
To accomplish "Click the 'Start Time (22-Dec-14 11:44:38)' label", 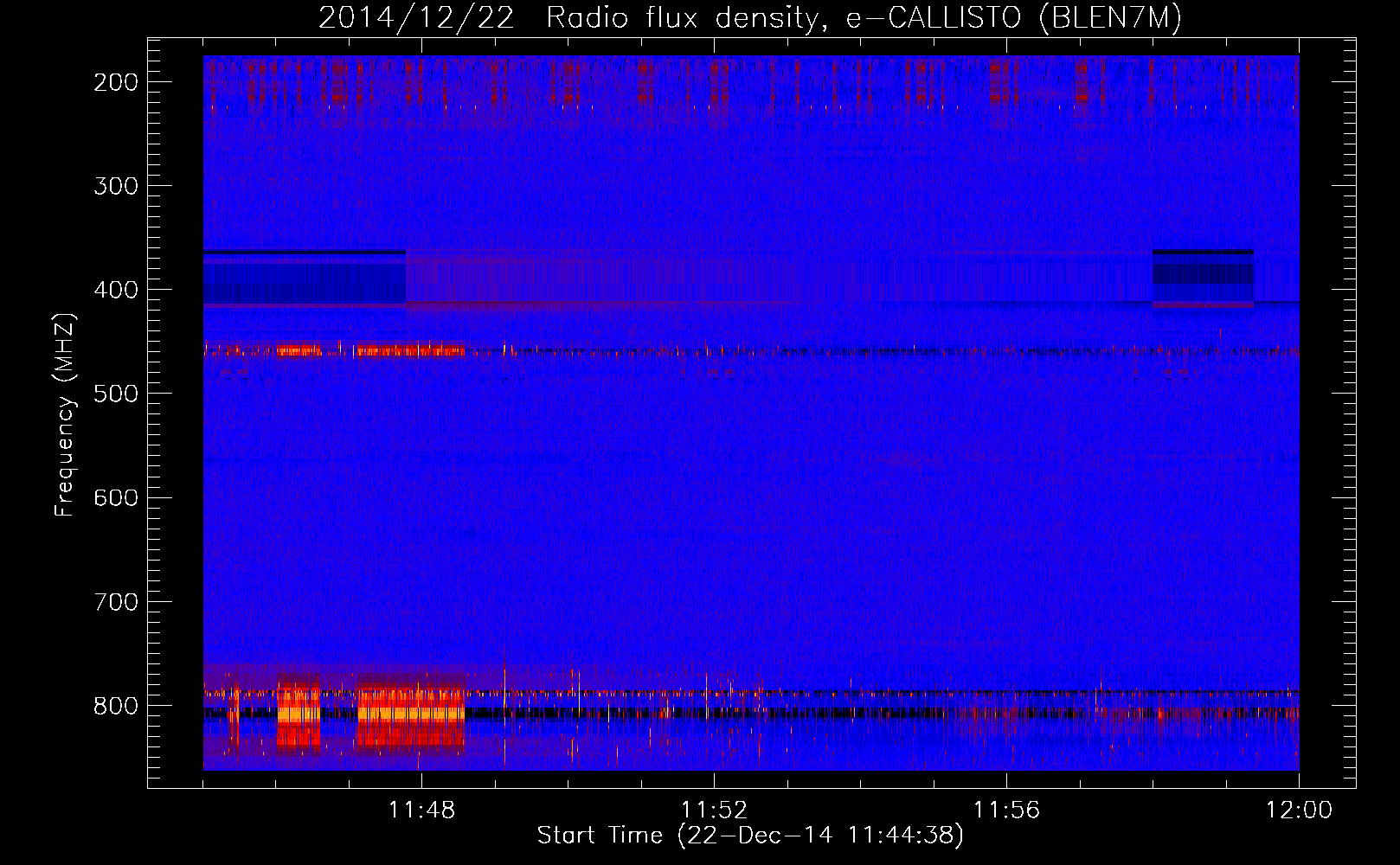I will pyautogui.click(x=750, y=836).
